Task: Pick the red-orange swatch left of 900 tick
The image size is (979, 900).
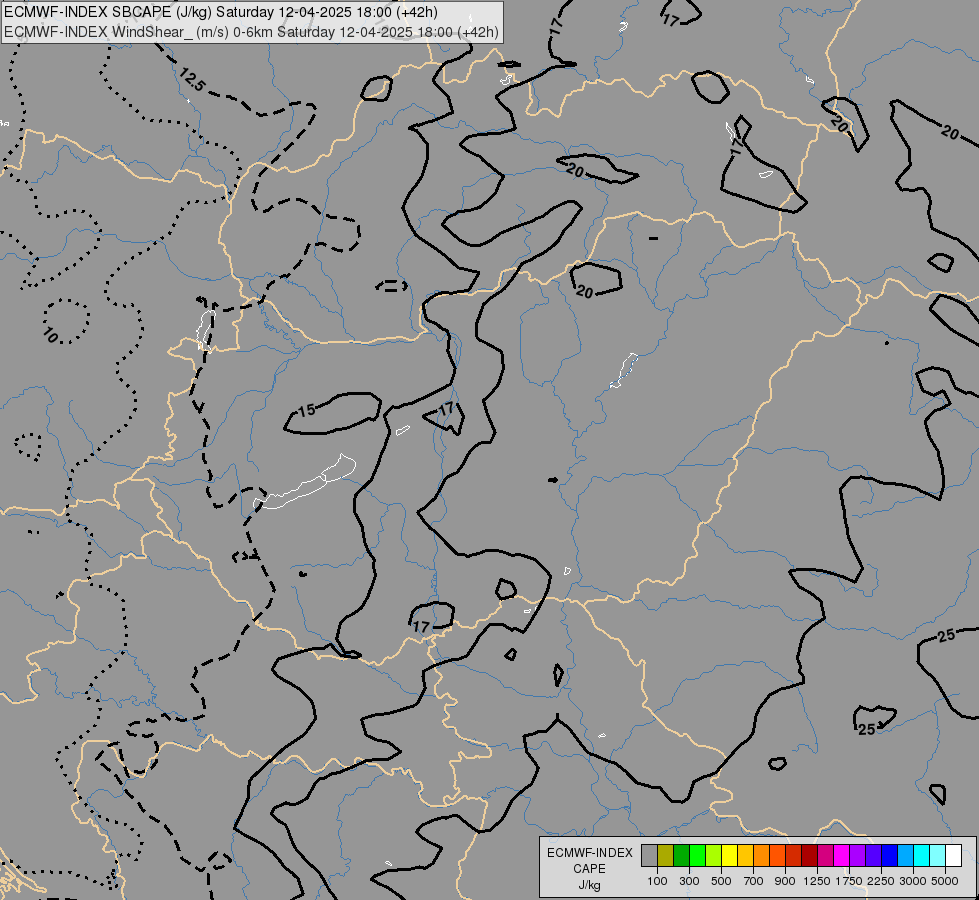Action: click(x=777, y=855)
